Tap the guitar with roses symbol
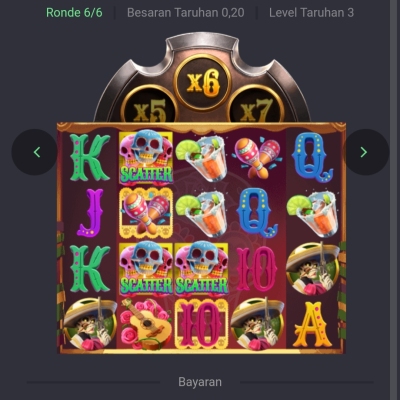This screenshot has width=400, height=400. pos(146,324)
